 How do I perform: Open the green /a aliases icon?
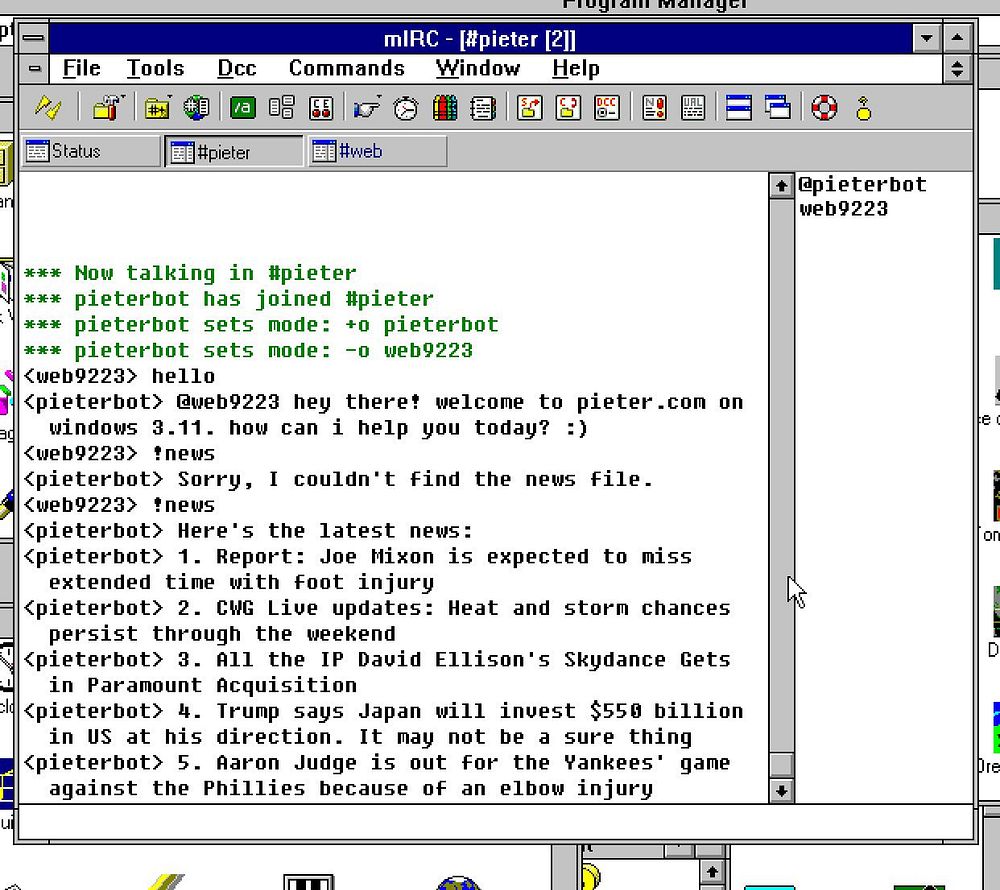(x=243, y=108)
